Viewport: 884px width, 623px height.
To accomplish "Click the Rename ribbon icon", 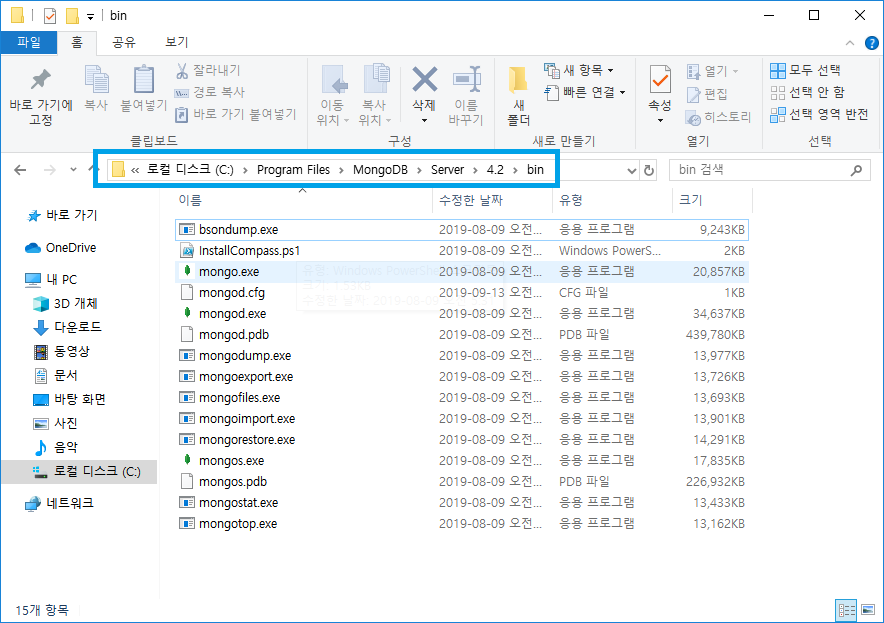I will 466,79.
